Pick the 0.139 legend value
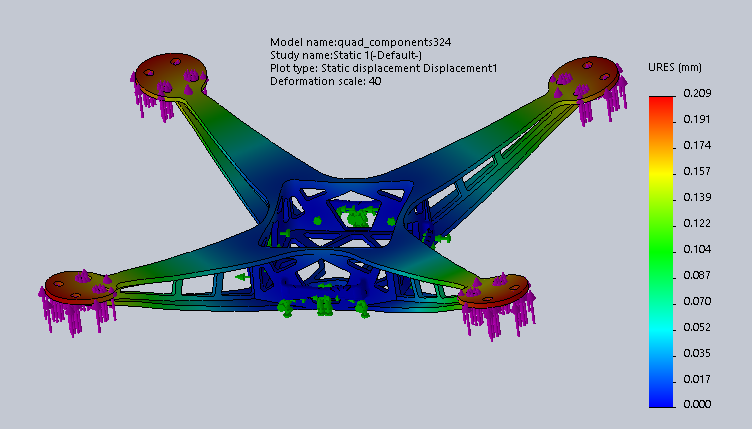The height and width of the screenshot is (429, 752). point(697,197)
